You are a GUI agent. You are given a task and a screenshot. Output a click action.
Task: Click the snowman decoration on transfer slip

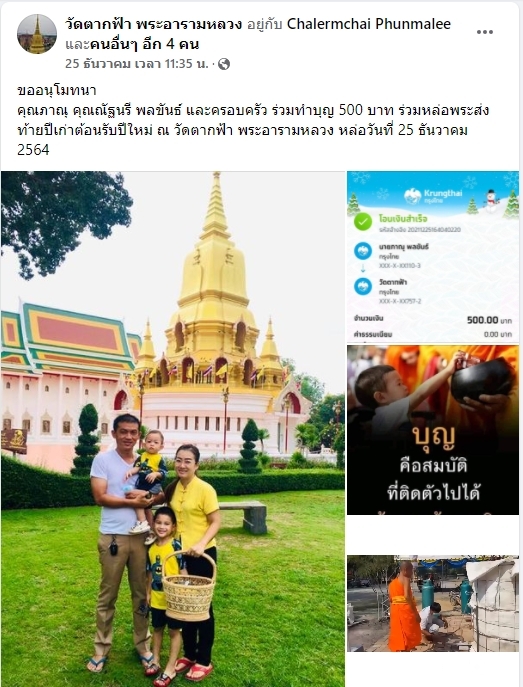pyautogui.click(x=491, y=199)
